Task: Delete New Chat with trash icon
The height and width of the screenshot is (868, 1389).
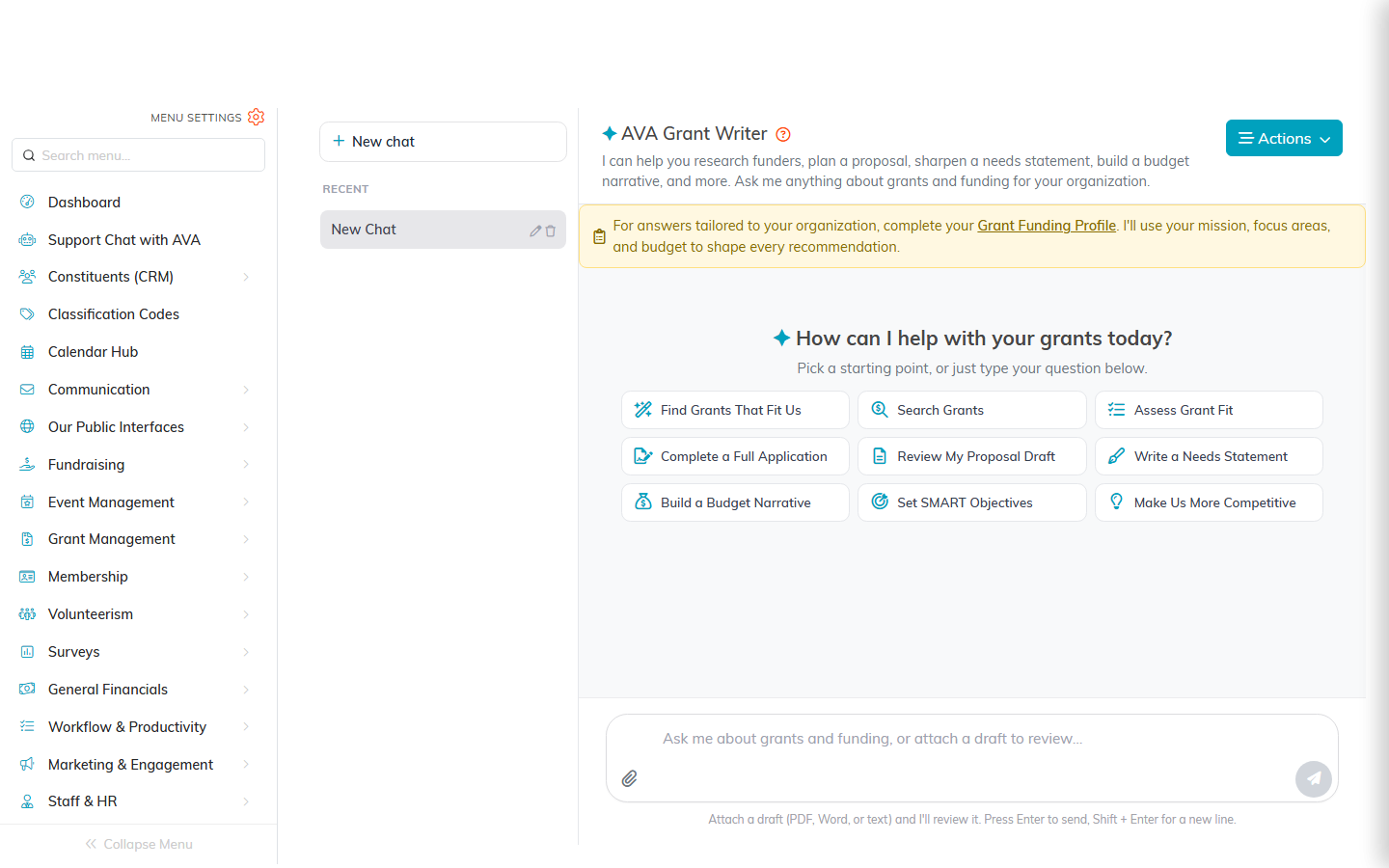Action: (x=551, y=231)
